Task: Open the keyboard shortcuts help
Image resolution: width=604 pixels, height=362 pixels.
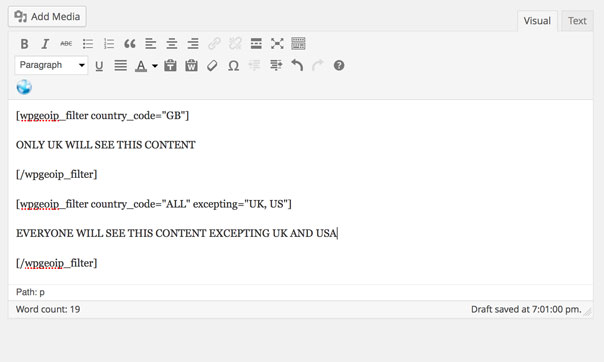Action: (339, 66)
